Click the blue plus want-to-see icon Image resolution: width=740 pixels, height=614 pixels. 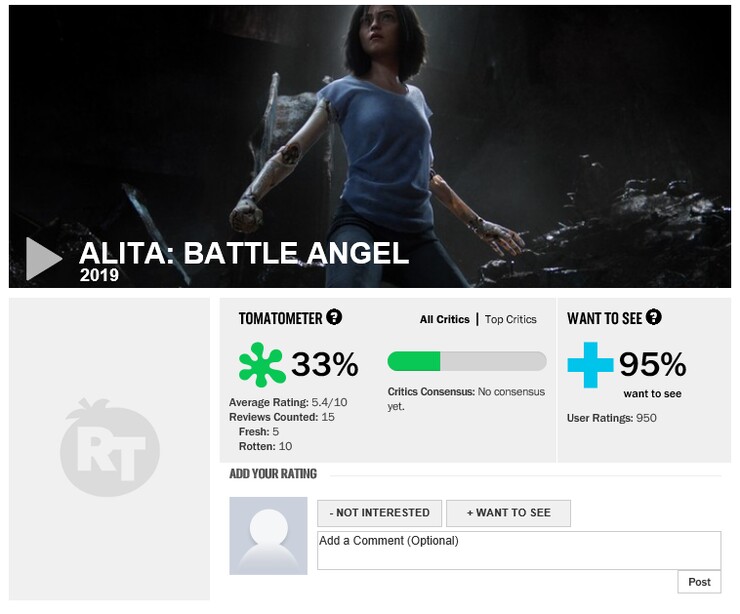pos(590,365)
